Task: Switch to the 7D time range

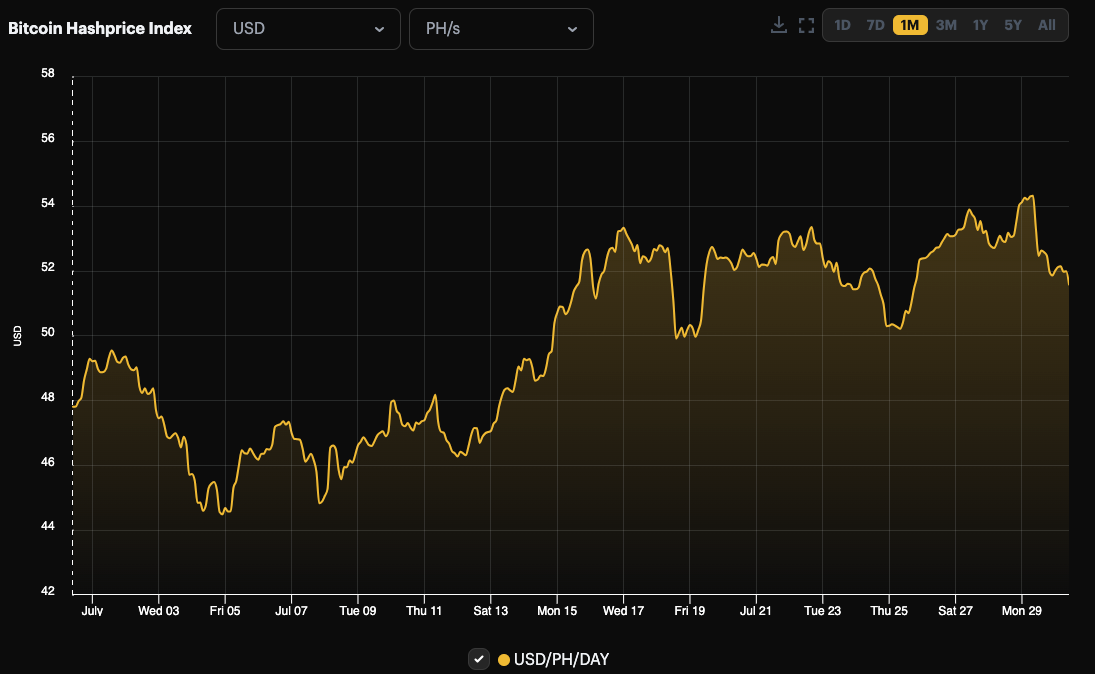Action: pyautogui.click(x=876, y=25)
